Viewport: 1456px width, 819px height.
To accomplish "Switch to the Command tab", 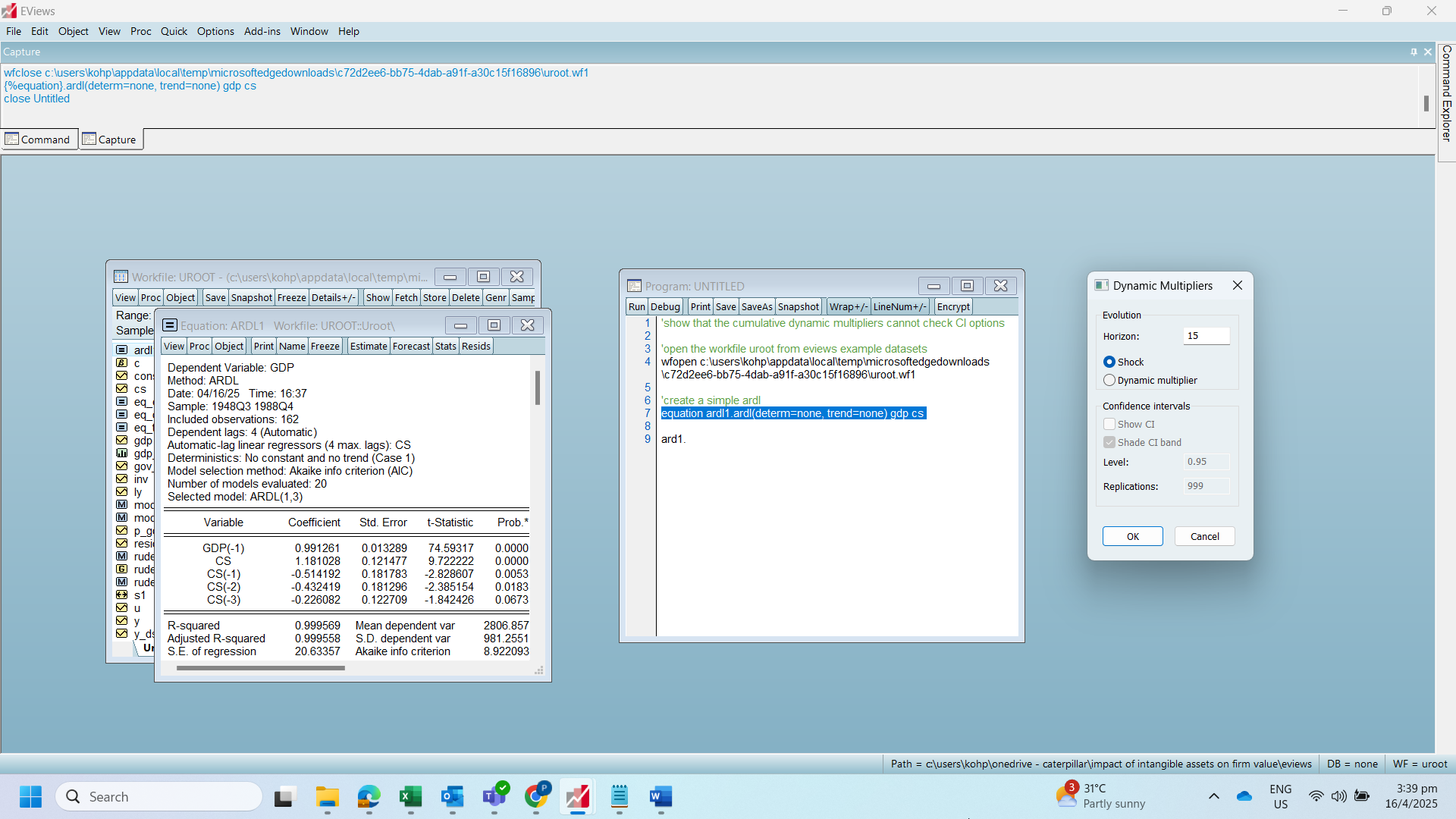I will click(39, 139).
